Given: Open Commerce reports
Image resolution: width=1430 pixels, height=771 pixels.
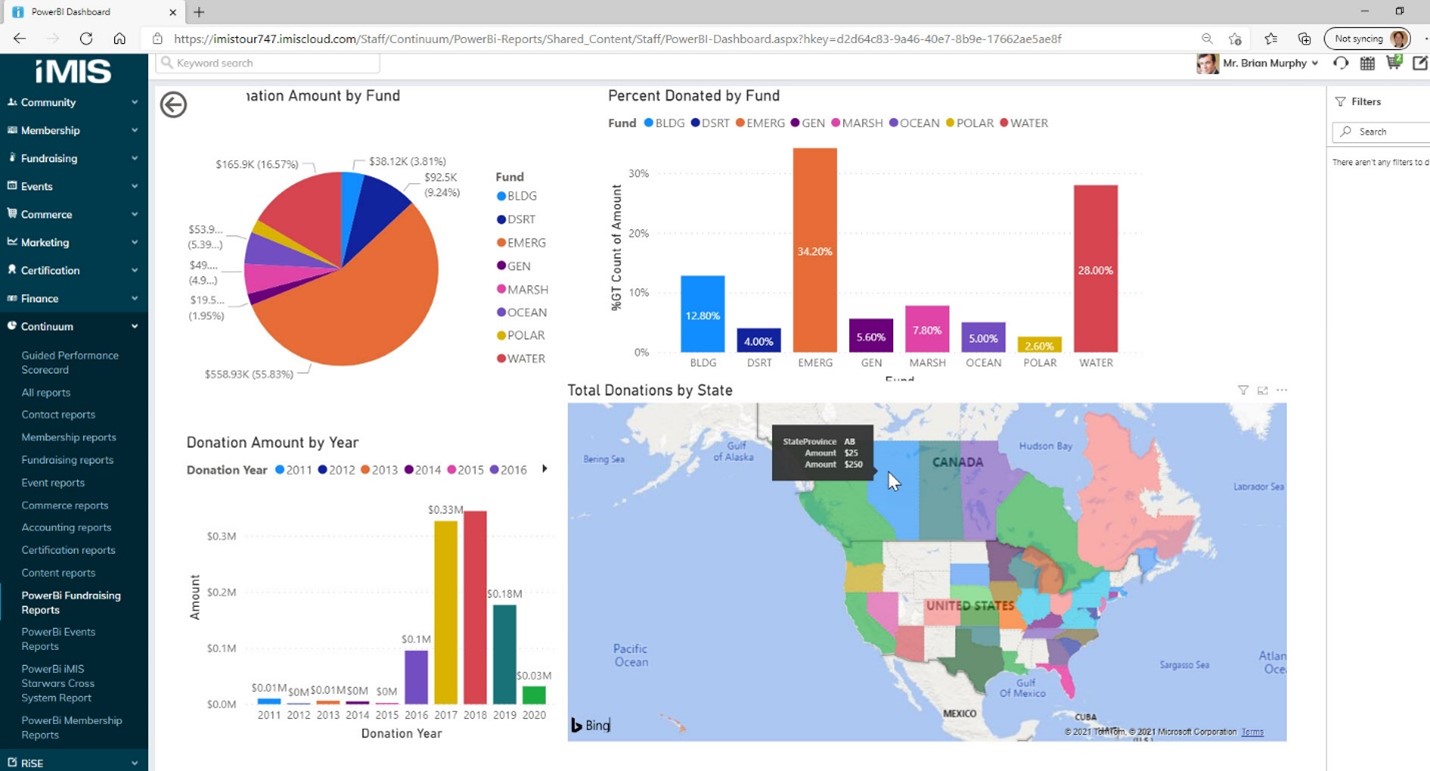Looking at the screenshot, I should pyautogui.click(x=65, y=505).
